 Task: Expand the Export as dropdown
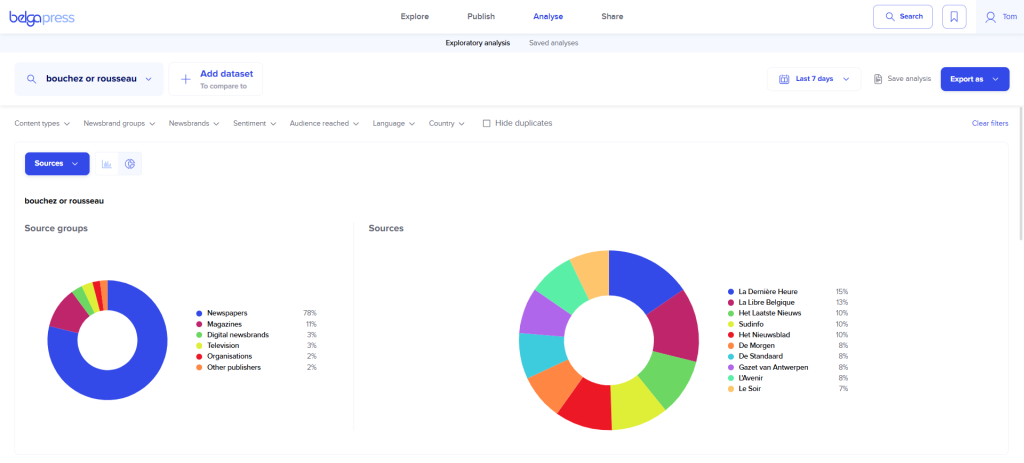[974, 79]
